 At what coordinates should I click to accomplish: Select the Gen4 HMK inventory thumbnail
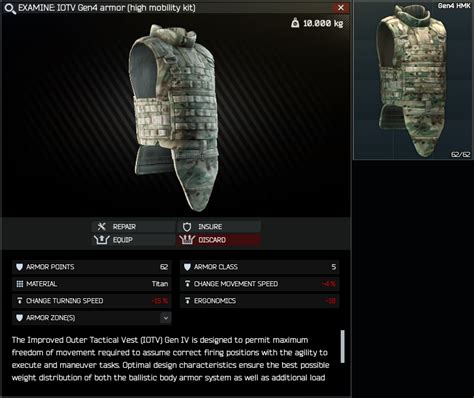(413, 80)
